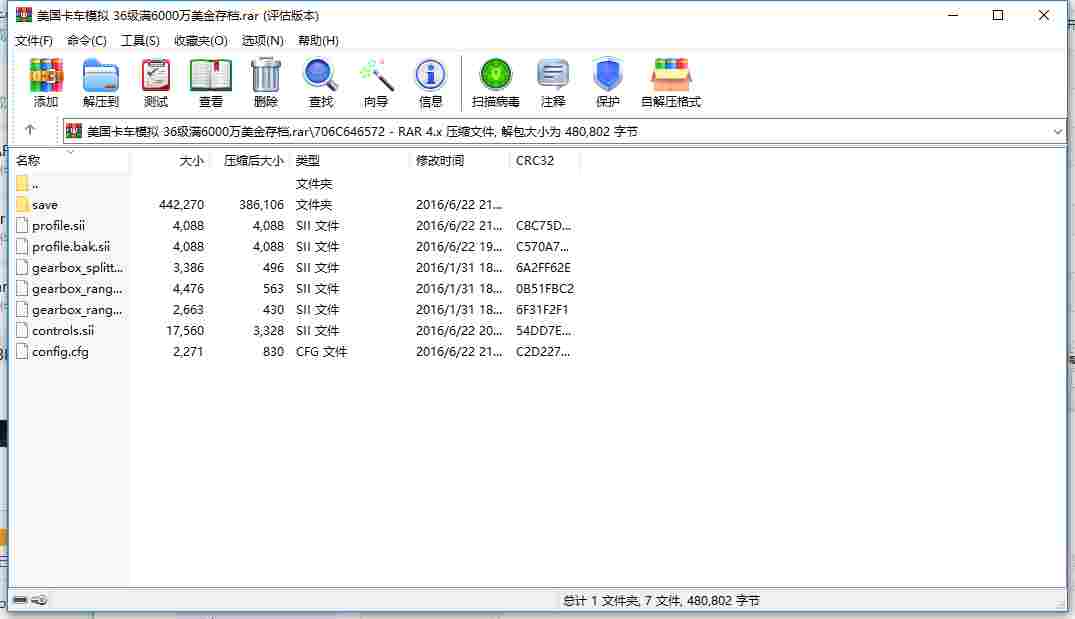This screenshot has height=619, width=1075.
Task: Select the profile.bak.sii file name
Action: click(x=71, y=247)
